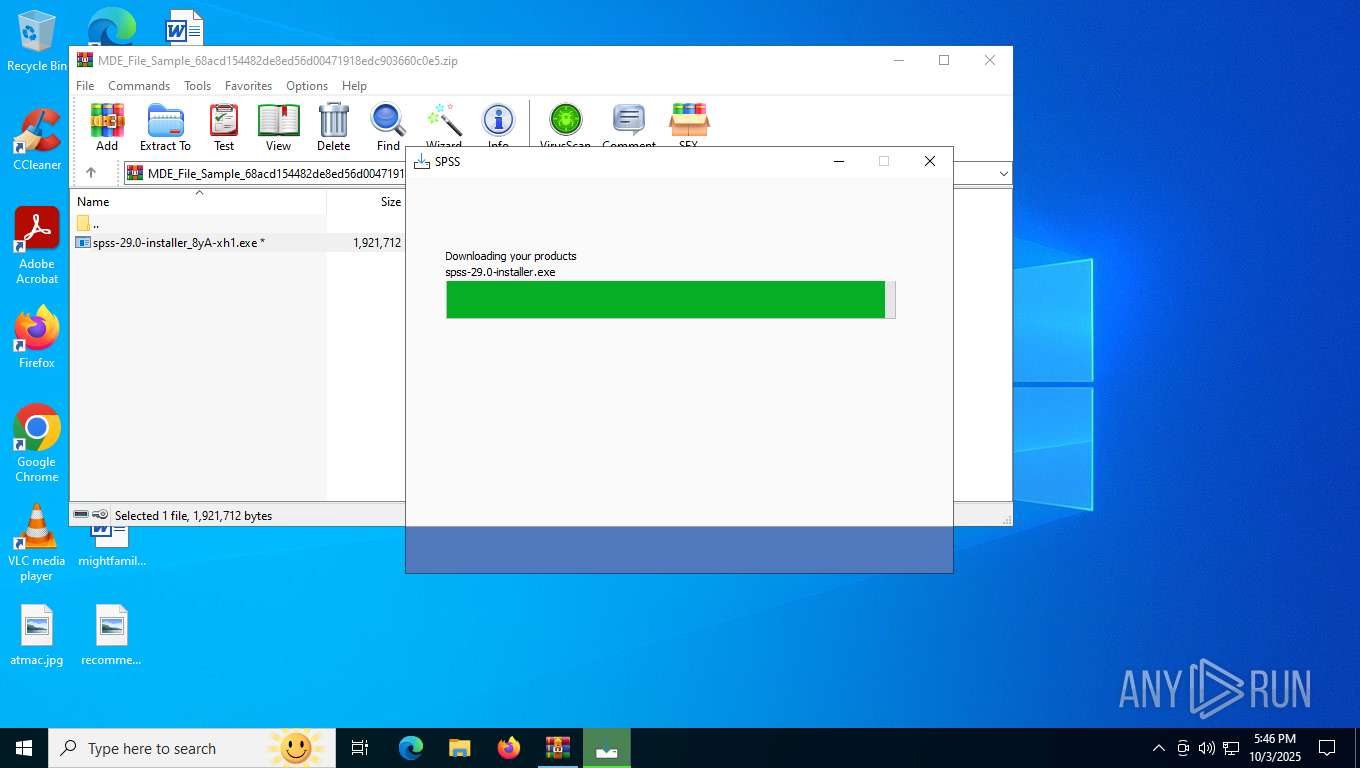Click the drive icon in WinRAR status bar
The image size is (1360, 768).
click(x=81, y=515)
